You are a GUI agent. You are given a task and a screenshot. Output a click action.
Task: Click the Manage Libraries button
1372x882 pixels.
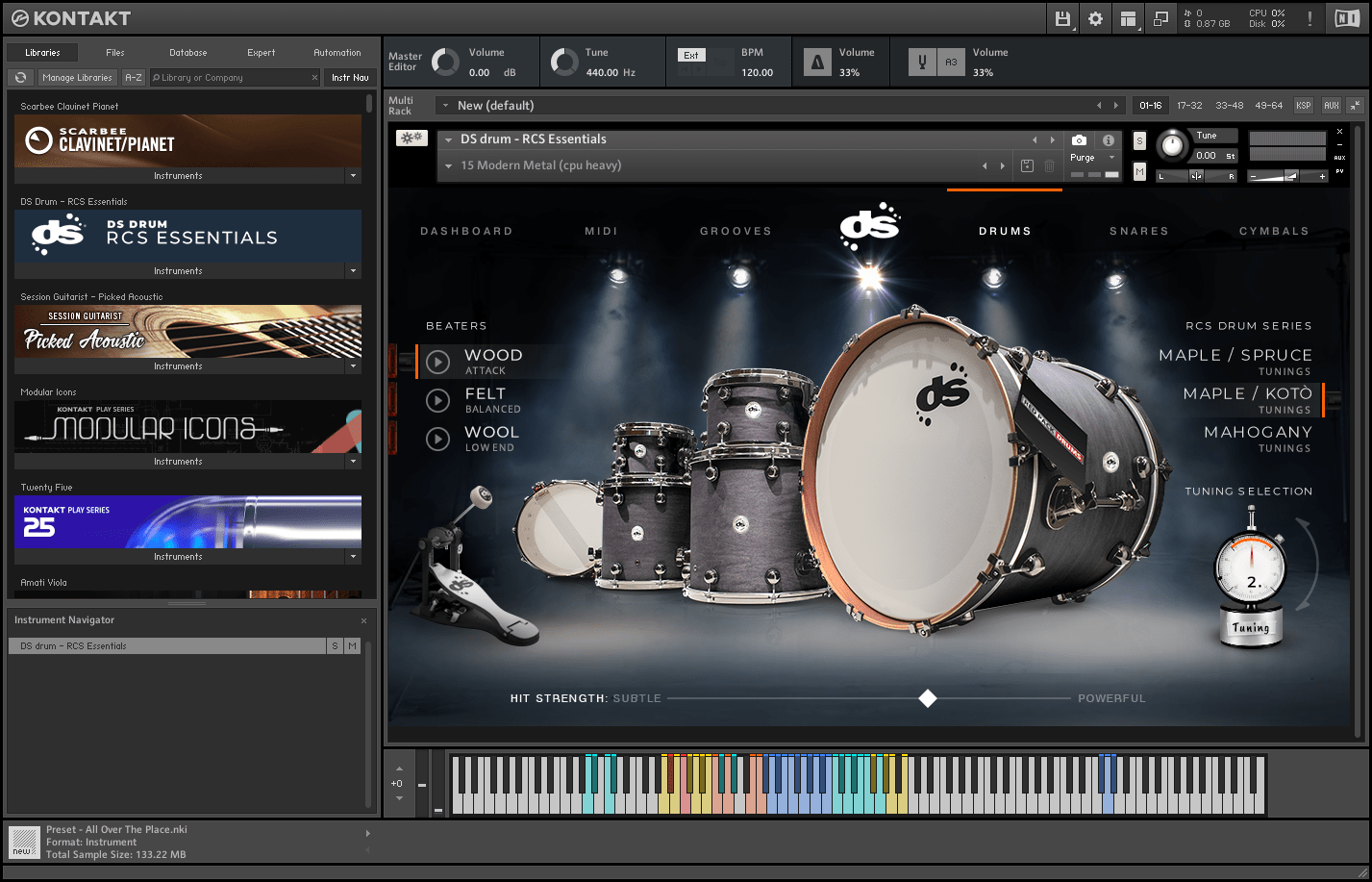77,77
